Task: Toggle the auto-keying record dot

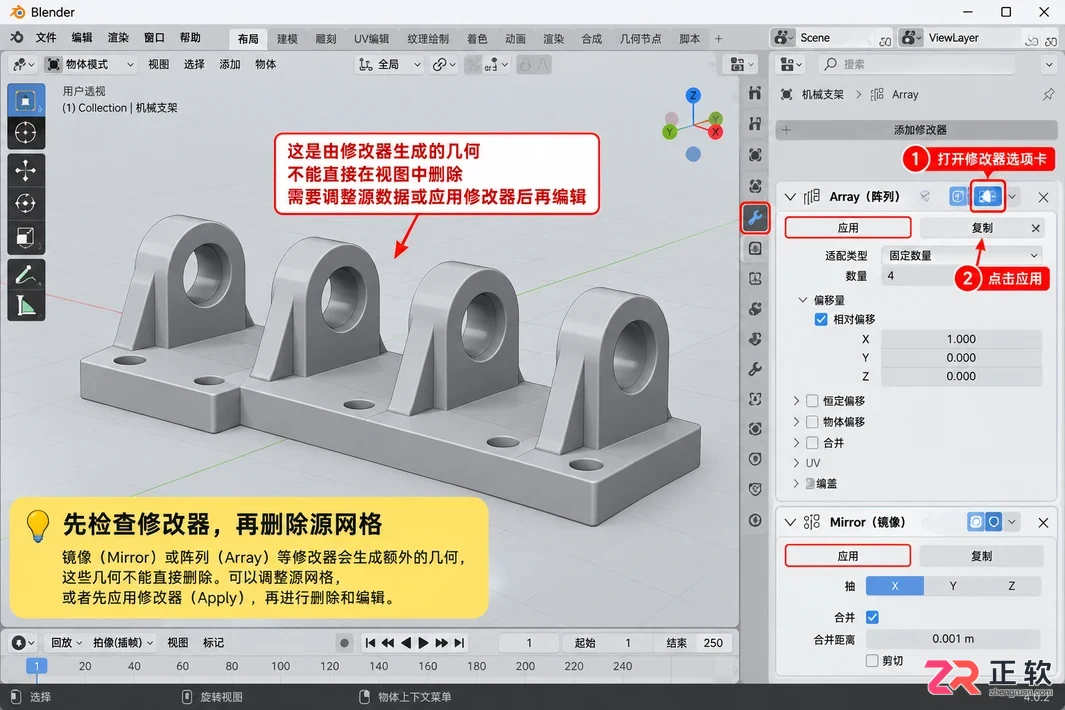Action: click(344, 643)
